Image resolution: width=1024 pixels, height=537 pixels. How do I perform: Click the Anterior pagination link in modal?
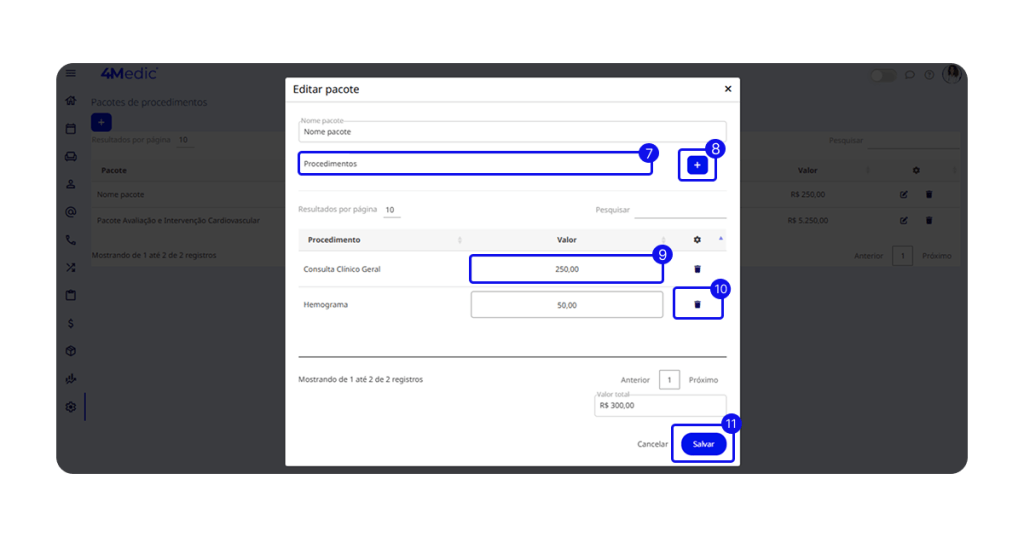click(x=635, y=380)
